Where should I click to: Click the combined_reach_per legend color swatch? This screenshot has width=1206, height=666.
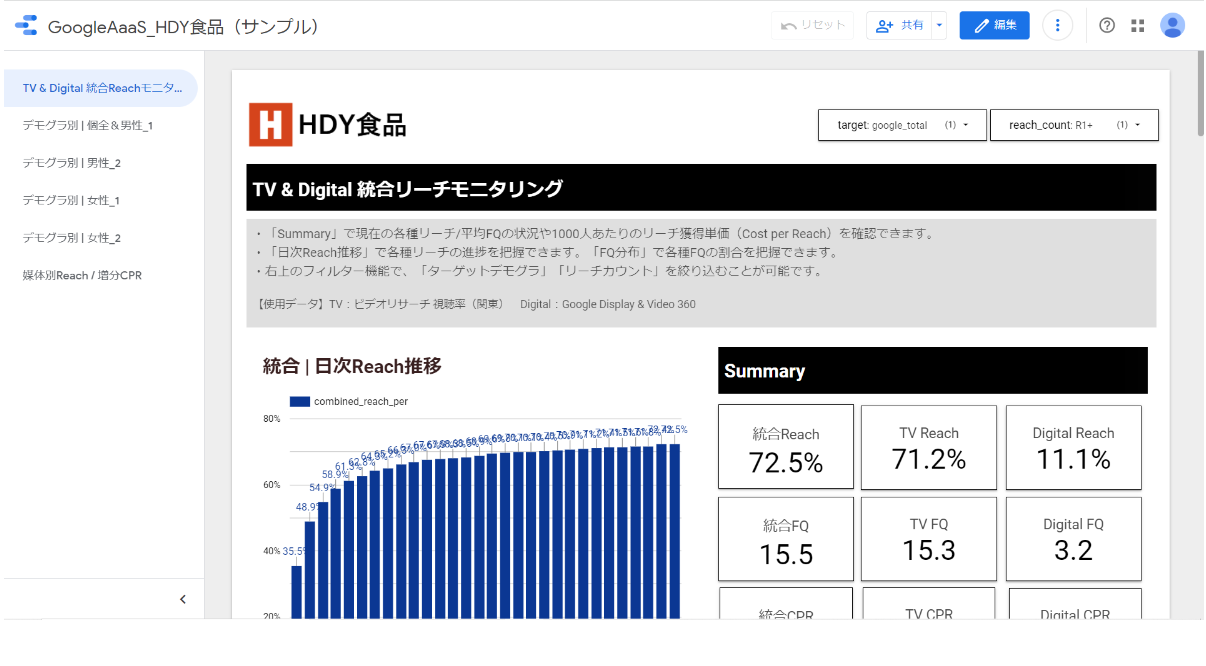click(300, 401)
